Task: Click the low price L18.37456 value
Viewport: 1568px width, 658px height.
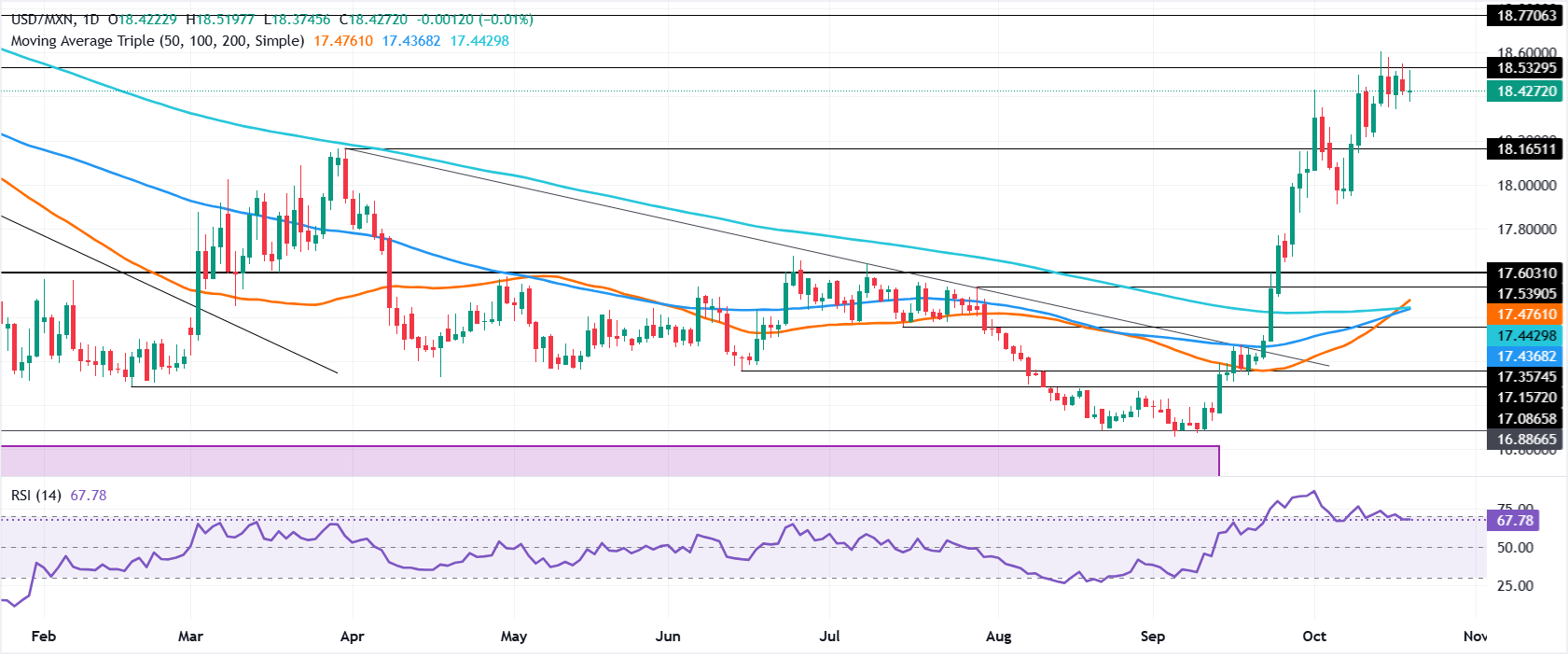Action: pos(298,20)
